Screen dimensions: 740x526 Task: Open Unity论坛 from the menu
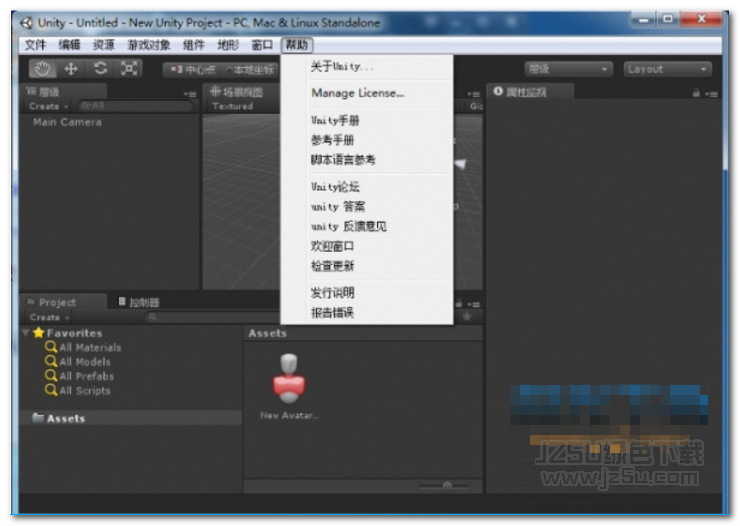367,187
